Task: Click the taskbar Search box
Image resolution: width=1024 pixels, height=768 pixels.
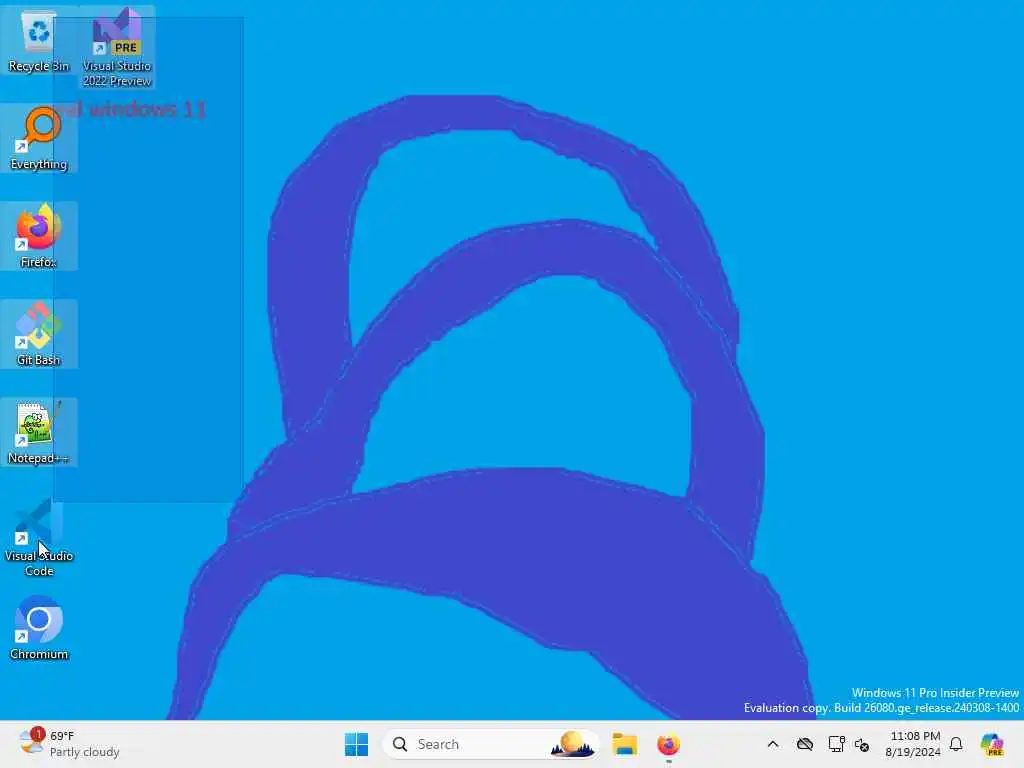Action: click(x=490, y=744)
